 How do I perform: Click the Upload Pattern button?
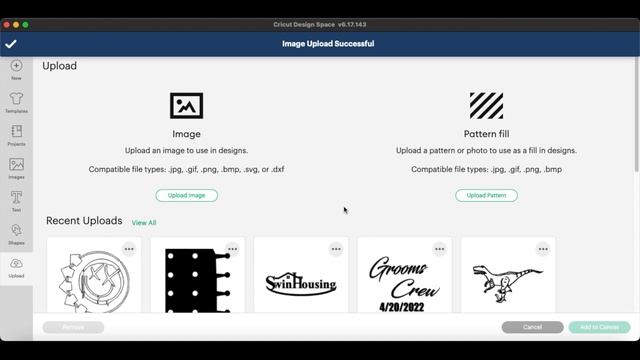click(487, 196)
